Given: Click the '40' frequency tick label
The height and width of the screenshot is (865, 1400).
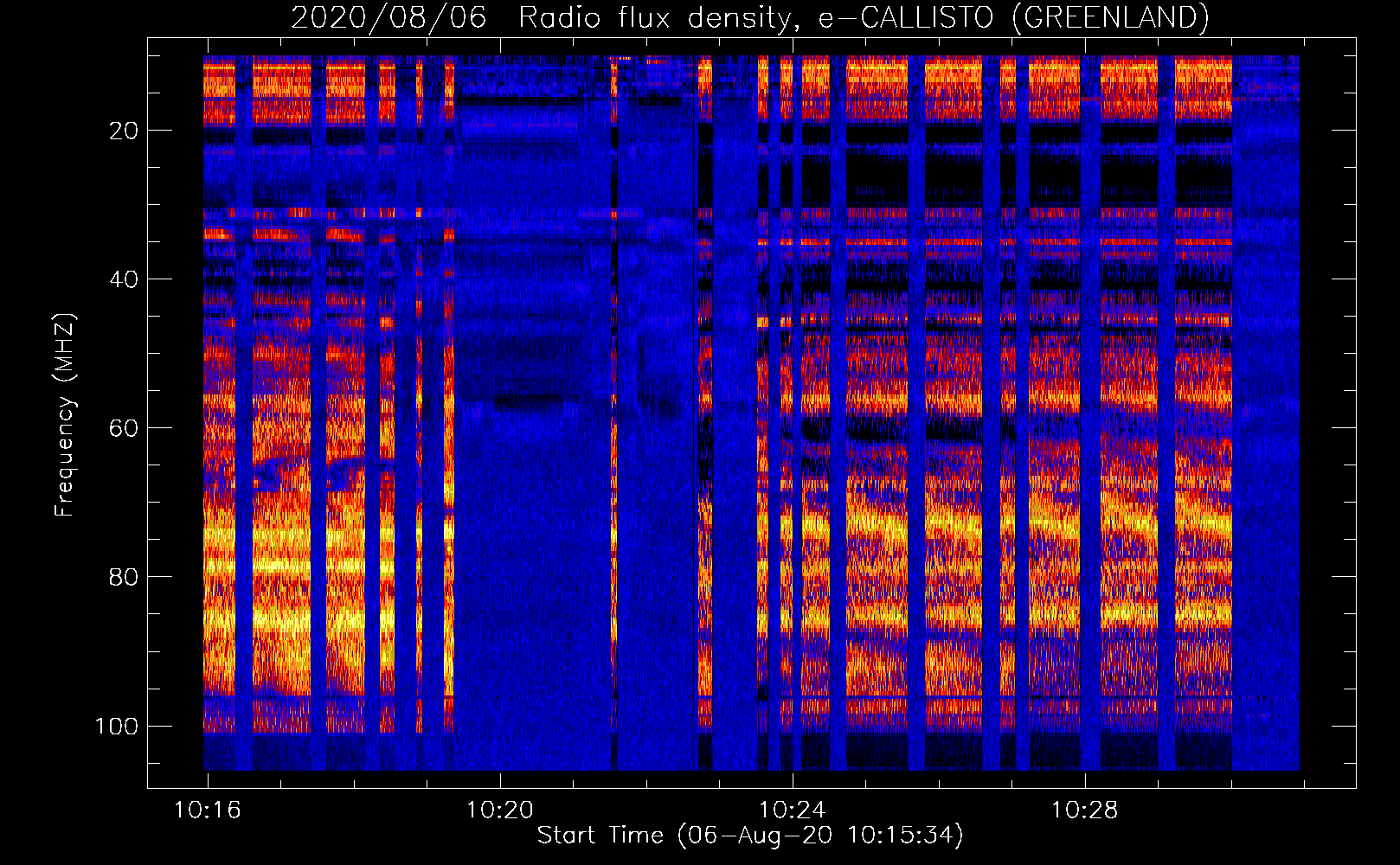Looking at the screenshot, I should pos(124,279).
